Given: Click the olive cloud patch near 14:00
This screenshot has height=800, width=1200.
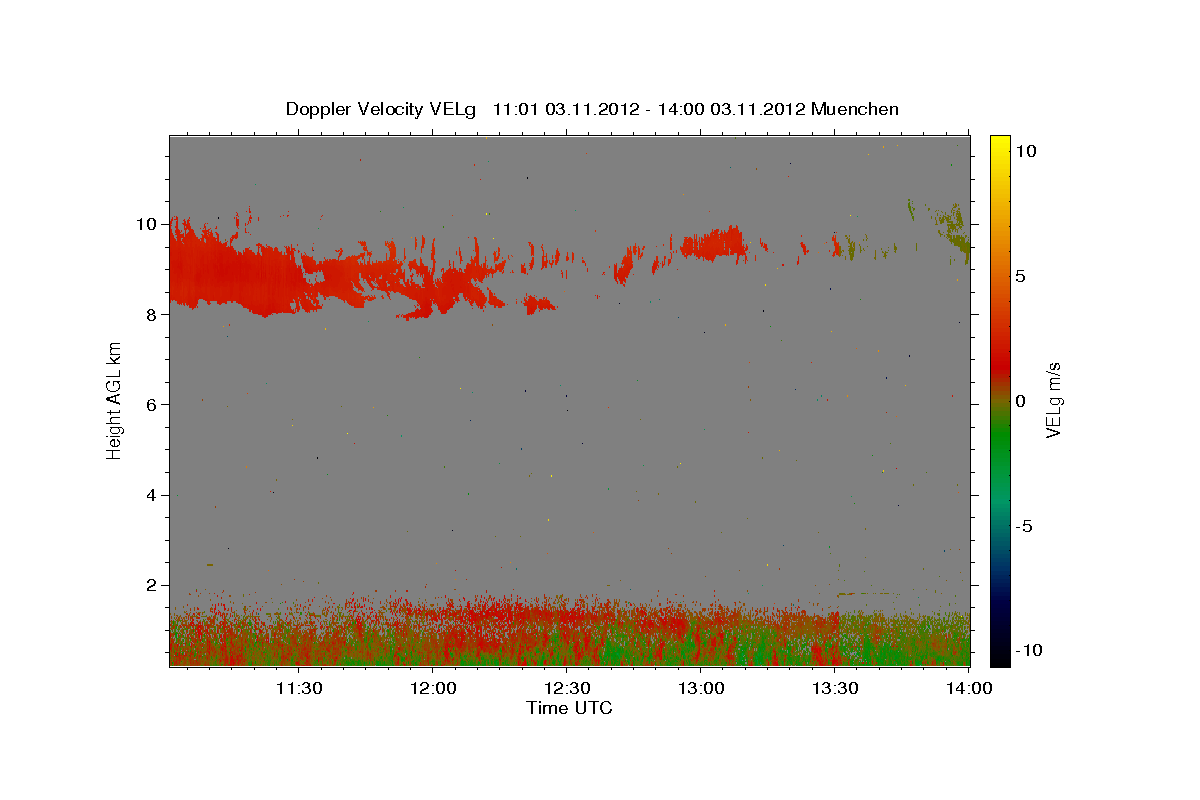Looking at the screenshot, I should [x=953, y=230].
